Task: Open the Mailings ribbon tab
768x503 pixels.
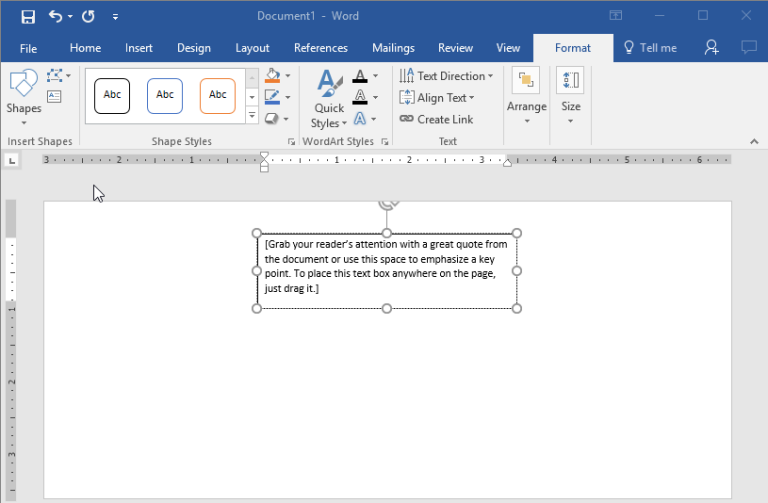Action: [x=393, y=48]
